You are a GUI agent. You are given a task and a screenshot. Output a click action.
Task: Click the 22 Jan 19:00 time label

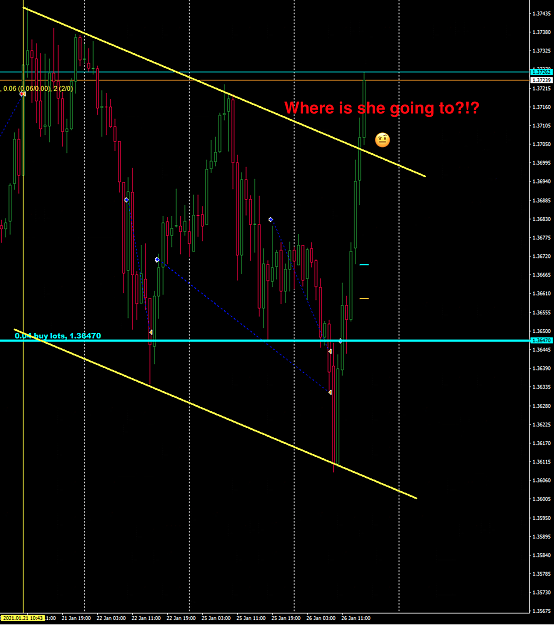pyautogui.click(x=181, y=618)
